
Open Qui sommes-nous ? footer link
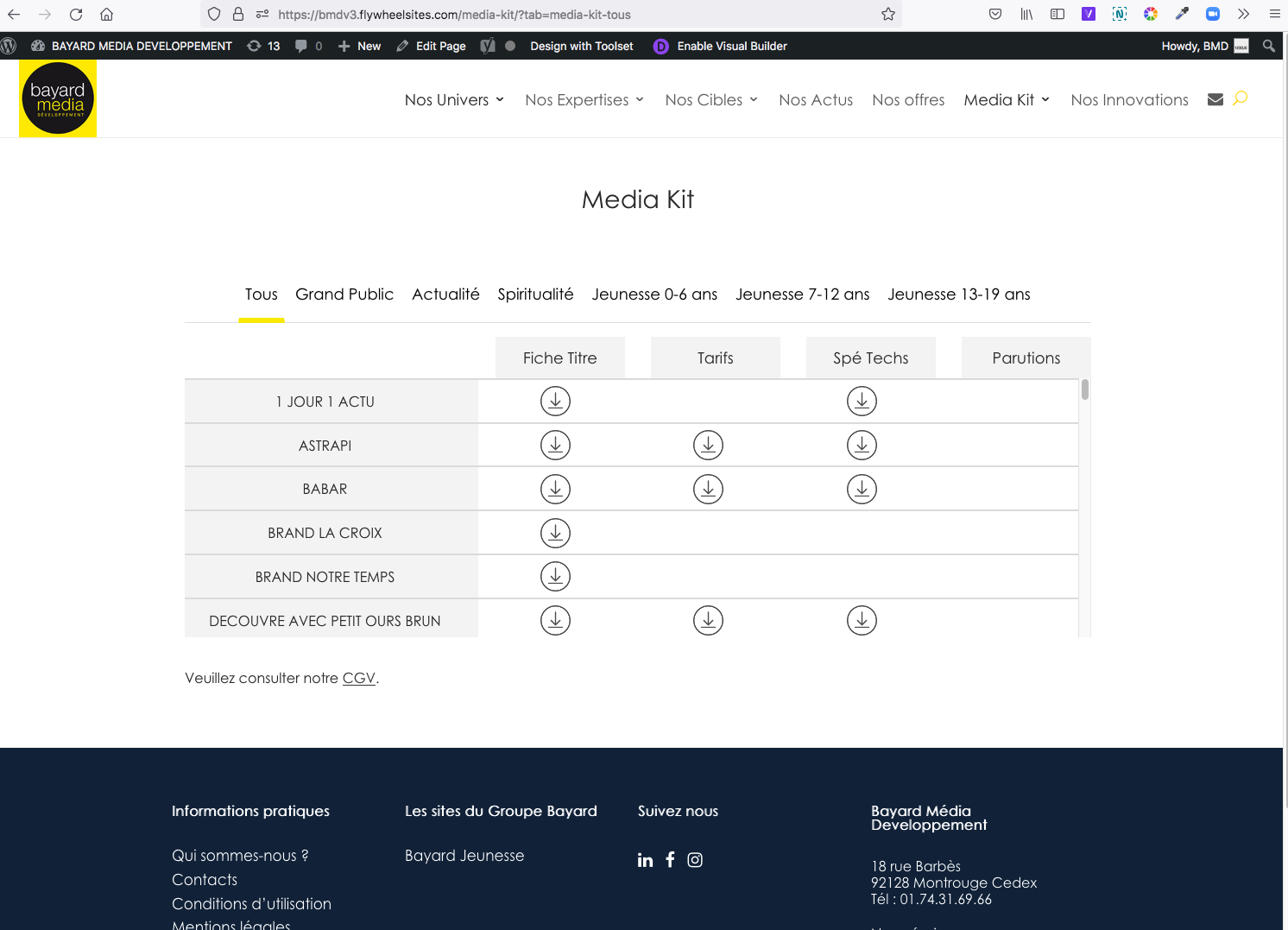pos(240,856)
